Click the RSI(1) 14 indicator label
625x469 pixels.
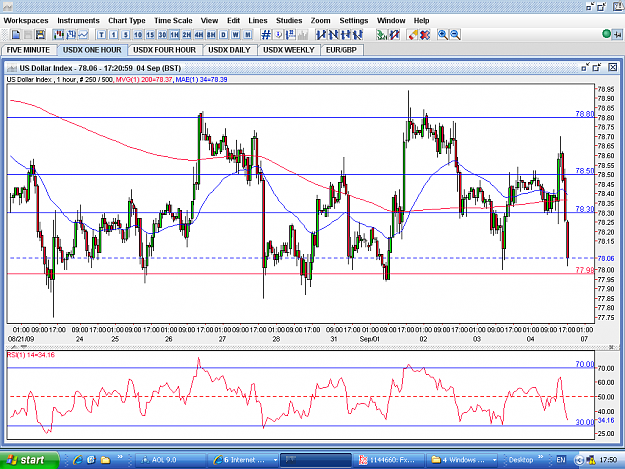click(31, 355)
